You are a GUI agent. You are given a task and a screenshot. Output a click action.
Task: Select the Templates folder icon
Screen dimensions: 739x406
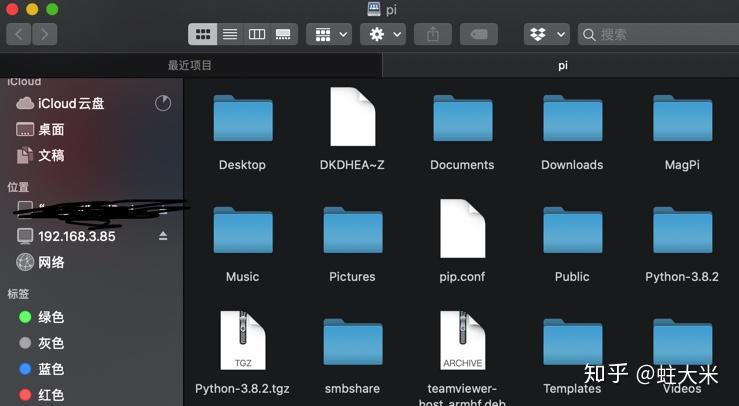(x=572, y=341)
